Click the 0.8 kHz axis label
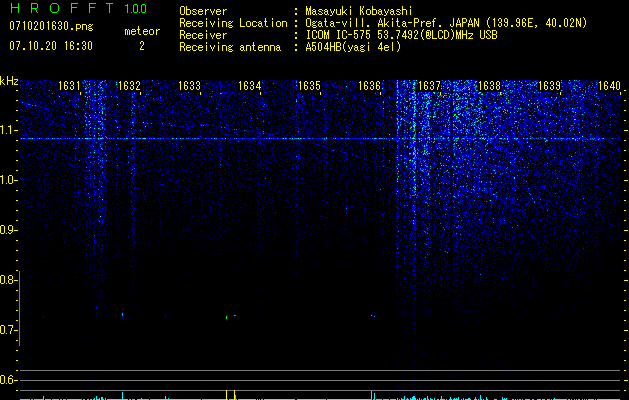 [8, 280]
